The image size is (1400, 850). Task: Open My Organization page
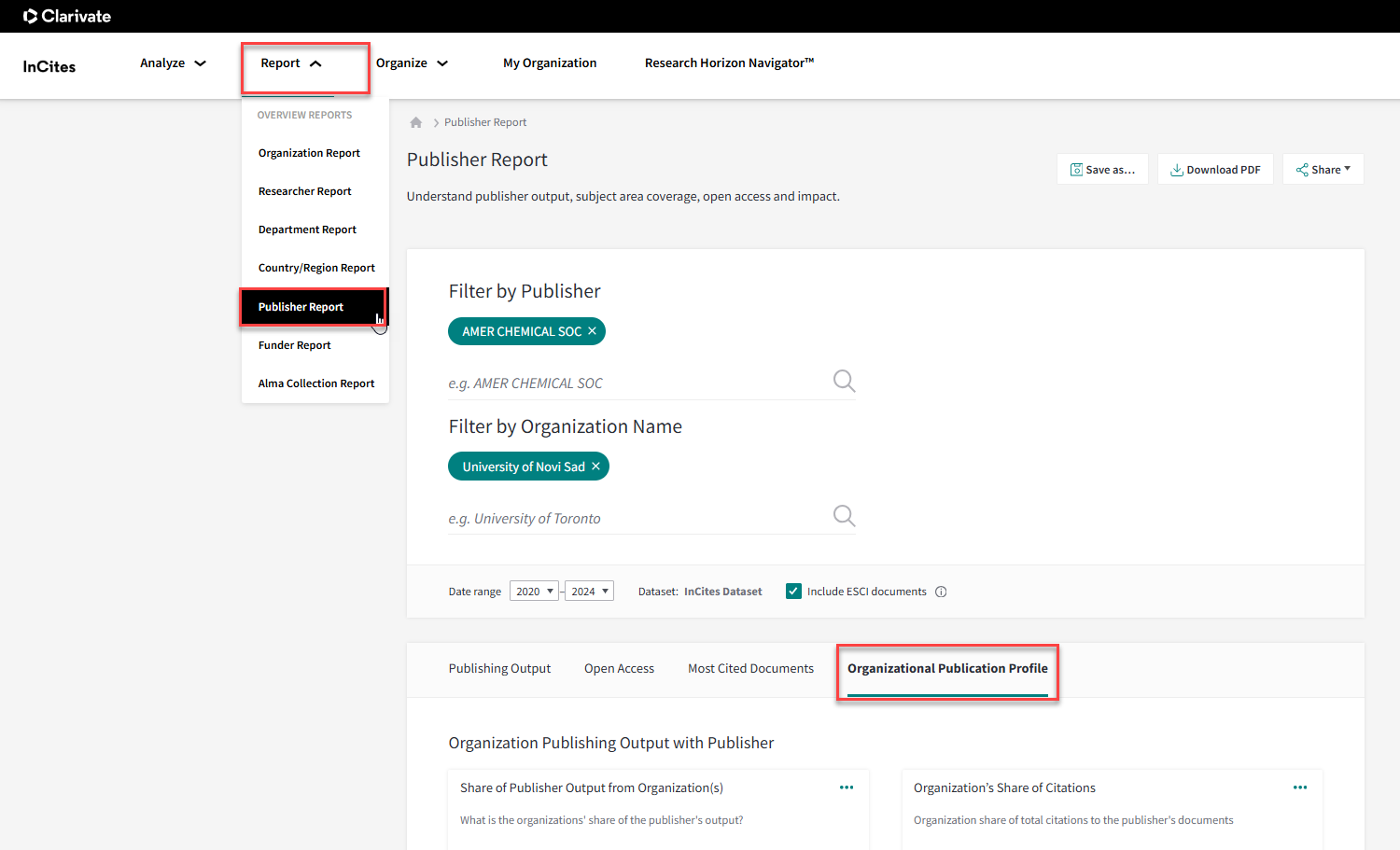[x=550, y=63]
